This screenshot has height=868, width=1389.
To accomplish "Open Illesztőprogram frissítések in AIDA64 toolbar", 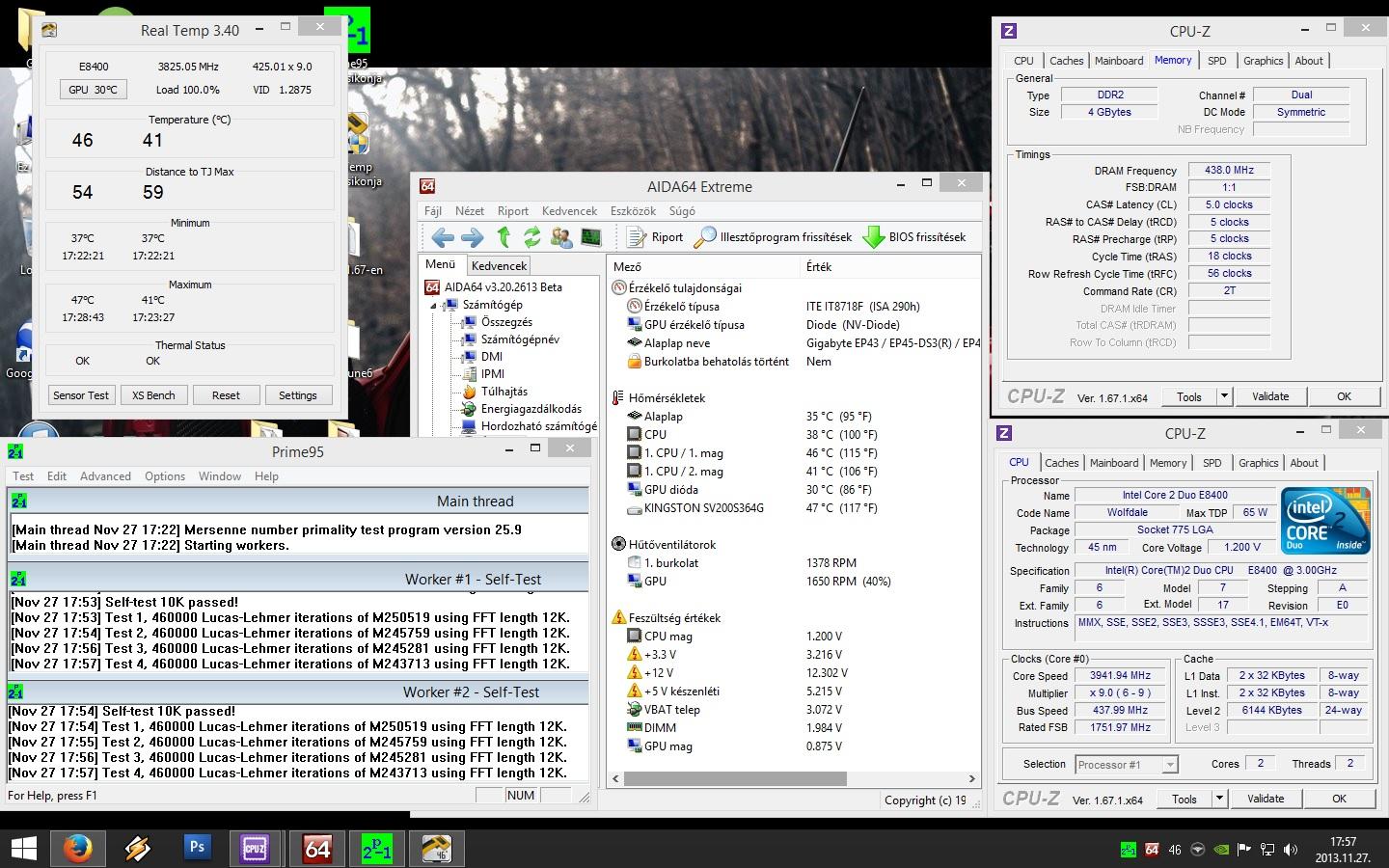I will [x=774, y=237].
